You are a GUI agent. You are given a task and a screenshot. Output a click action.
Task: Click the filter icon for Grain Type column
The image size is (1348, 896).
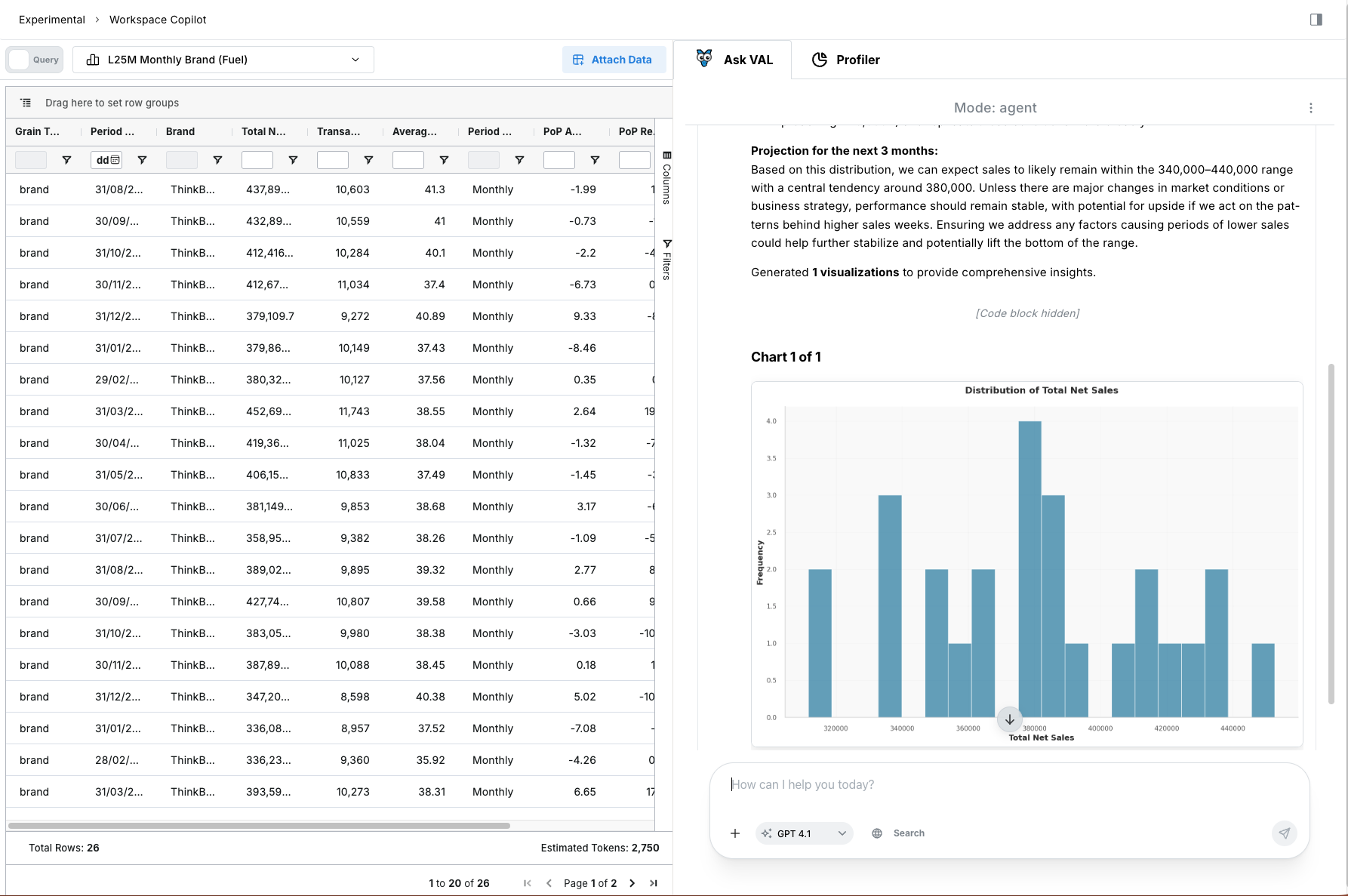[x=66, y=160]
